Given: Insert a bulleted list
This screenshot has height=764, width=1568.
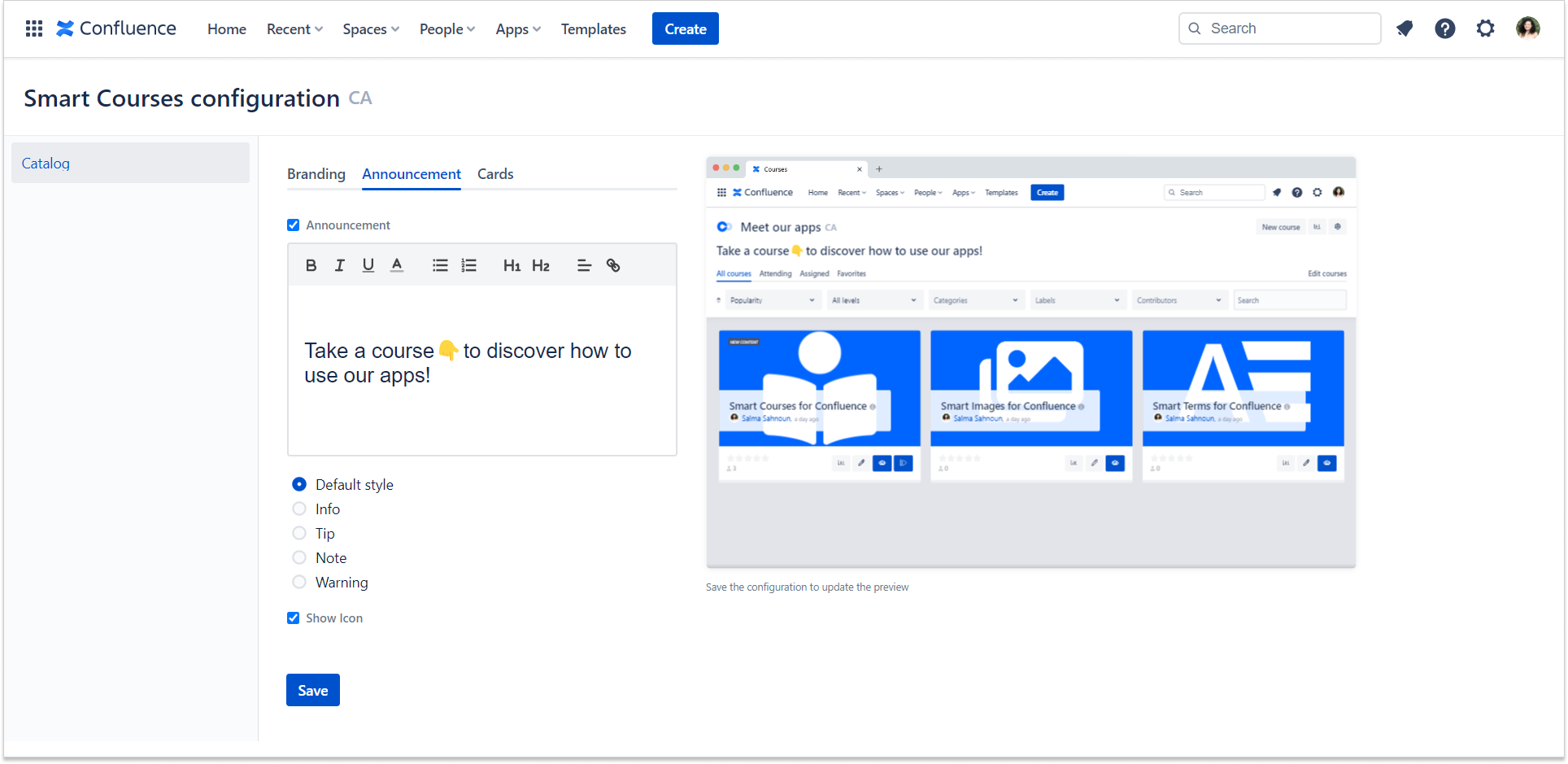Looking at the screenshot, I should (440, 265).
